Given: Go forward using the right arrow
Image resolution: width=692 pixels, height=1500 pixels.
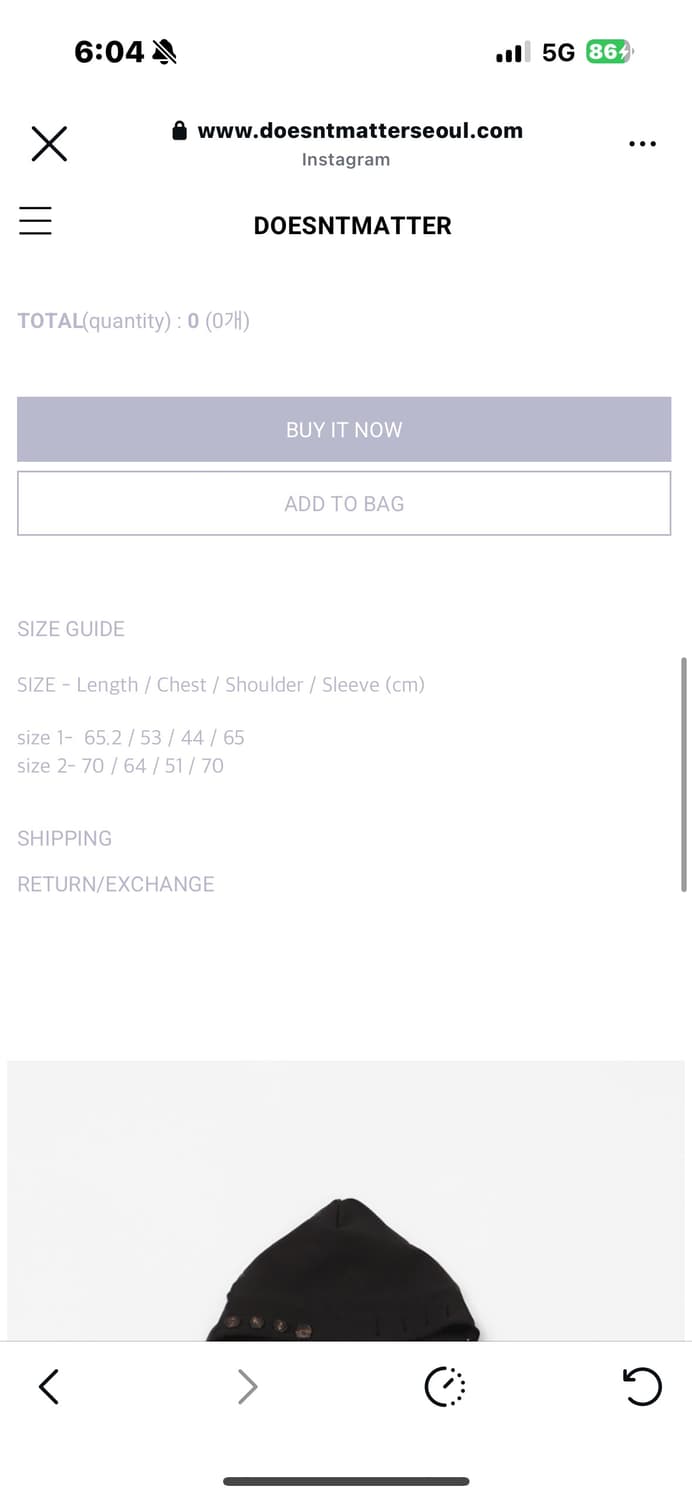Looking at the screenshot, I should [x=247, y=1387].
